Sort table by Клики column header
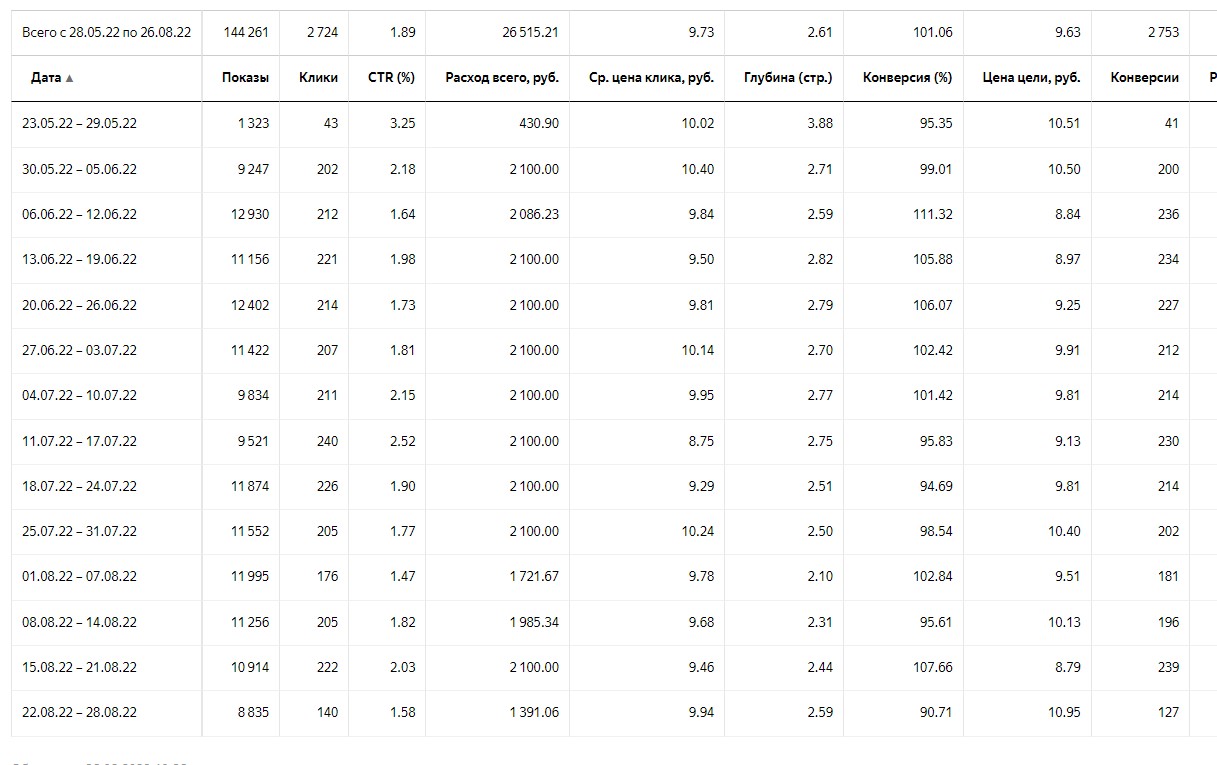Viewport: 1217px width, 765px height. coord(319,78)
